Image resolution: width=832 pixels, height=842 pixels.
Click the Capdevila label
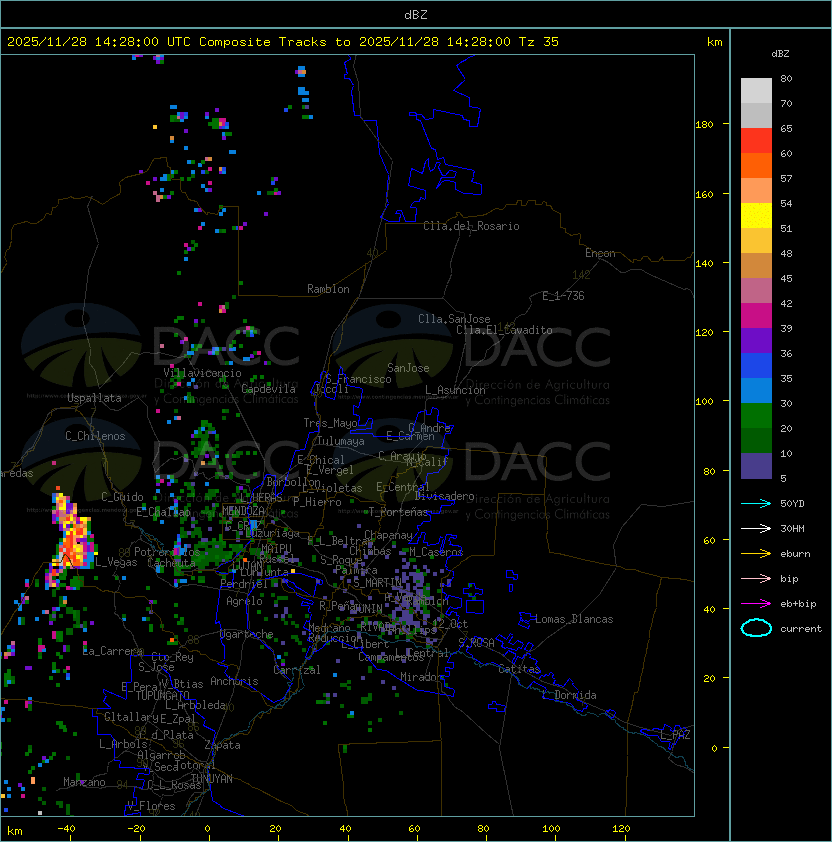pos(269,389)
